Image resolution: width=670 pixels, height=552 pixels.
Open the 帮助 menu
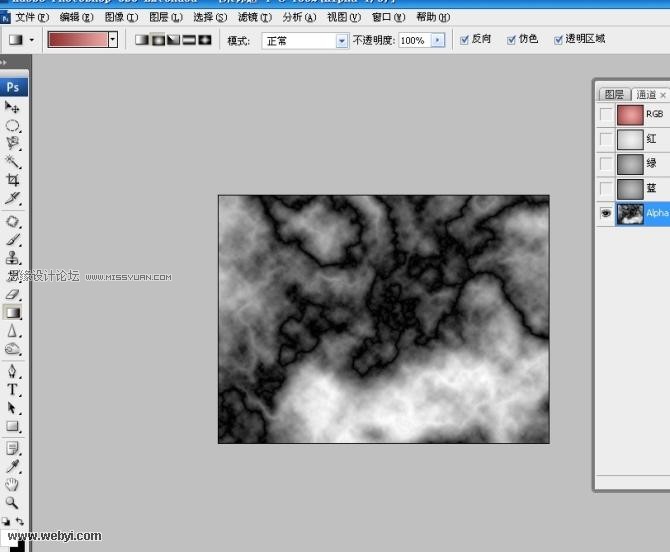(433, 17)
